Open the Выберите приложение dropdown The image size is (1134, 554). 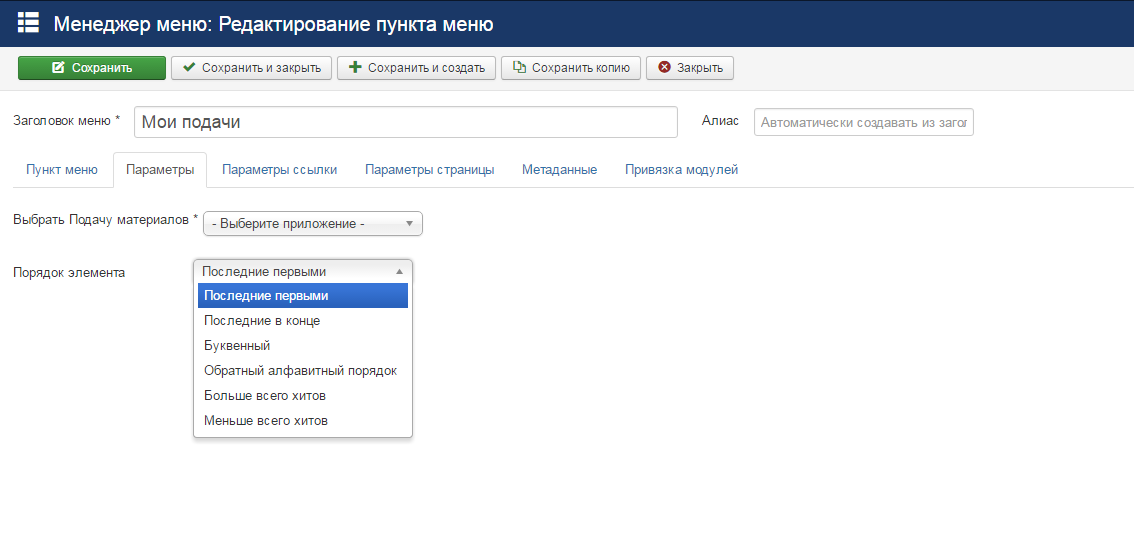312,223
